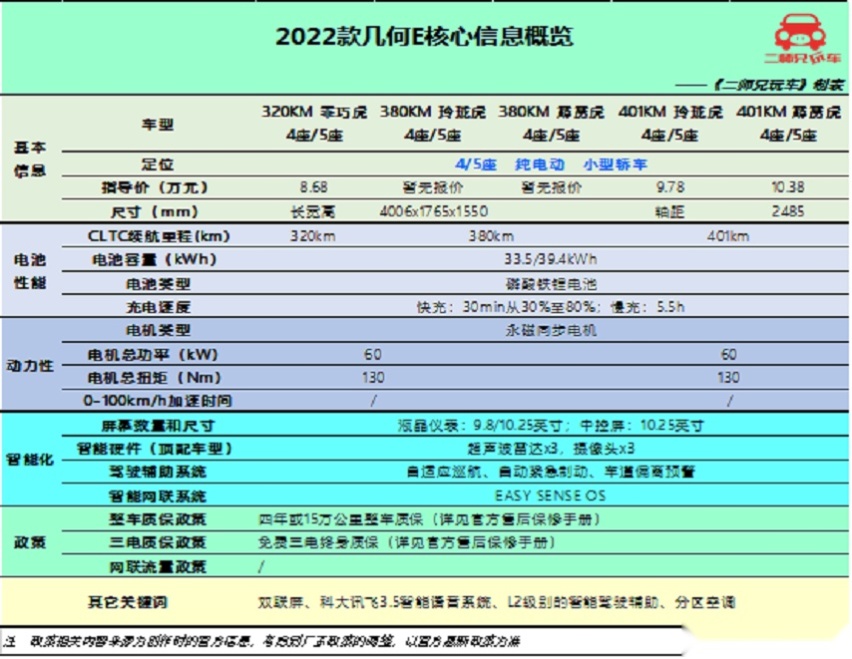Select the value "33.5/39.4kWh"

point(550,260)
